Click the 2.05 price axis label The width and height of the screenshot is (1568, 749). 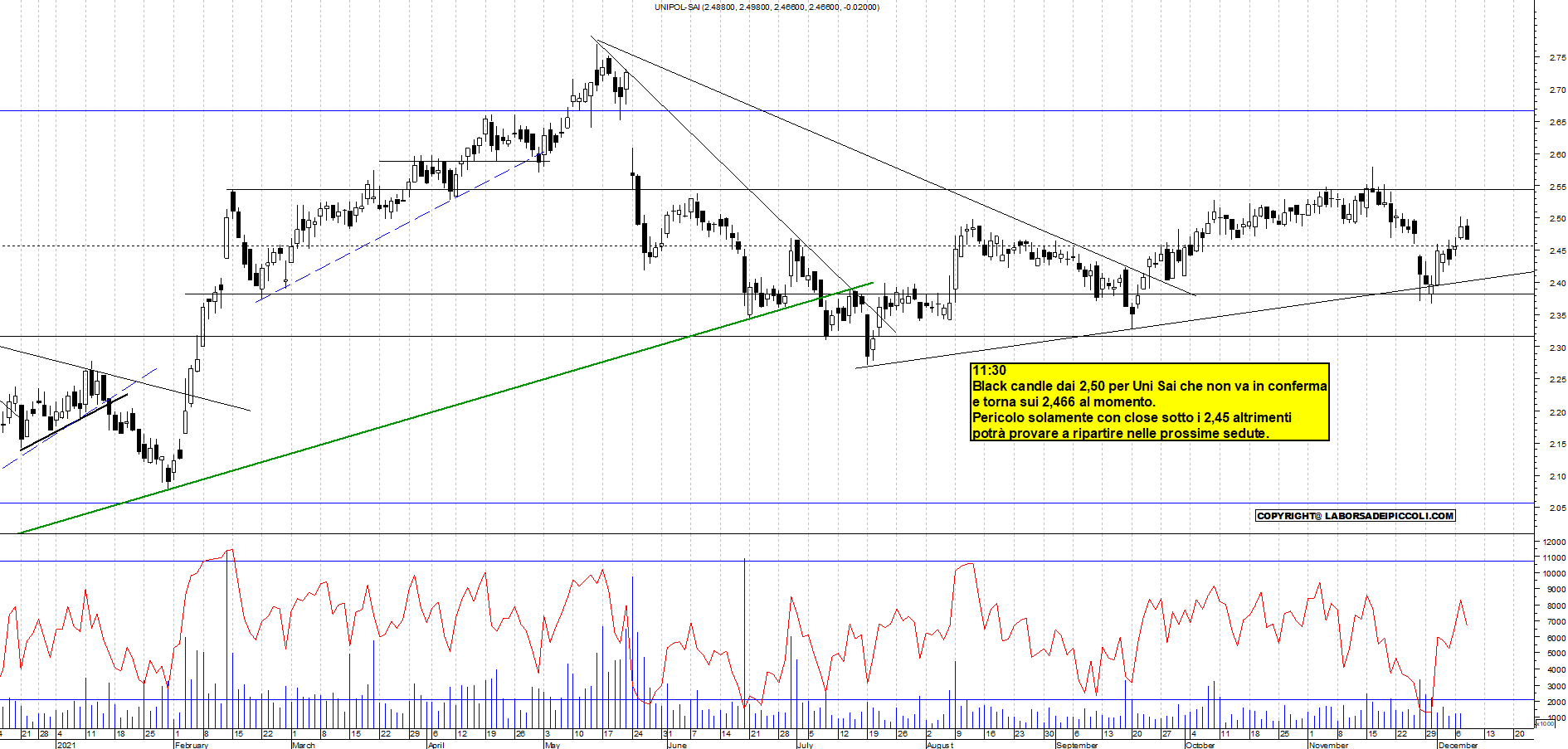tap(1557, 508)
